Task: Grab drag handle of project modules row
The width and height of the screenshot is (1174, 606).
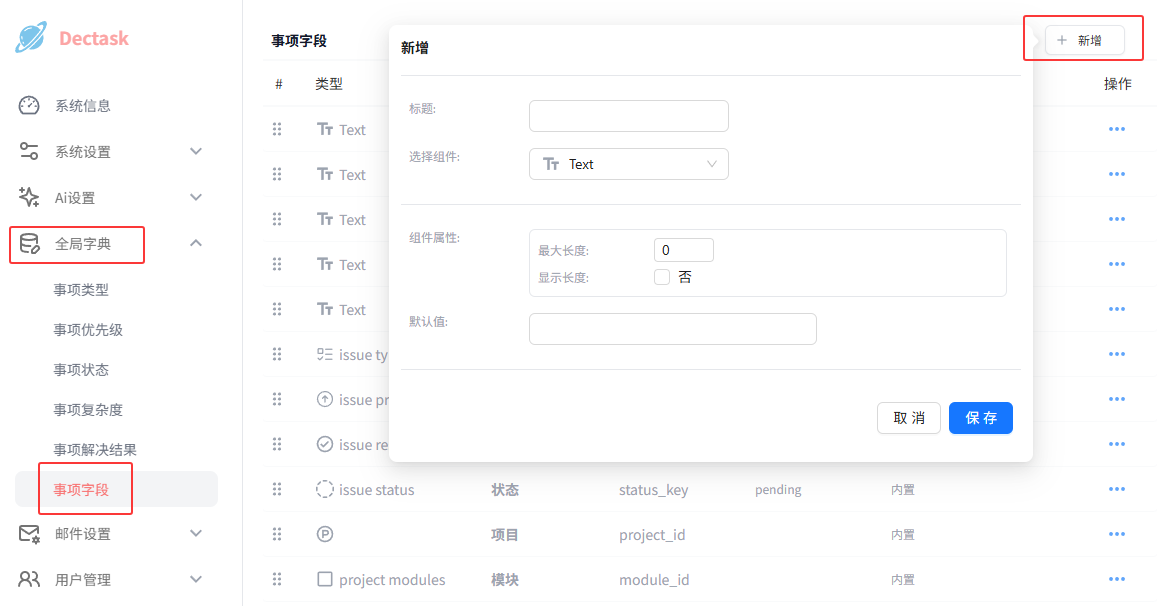Action: tap(277, 579)
